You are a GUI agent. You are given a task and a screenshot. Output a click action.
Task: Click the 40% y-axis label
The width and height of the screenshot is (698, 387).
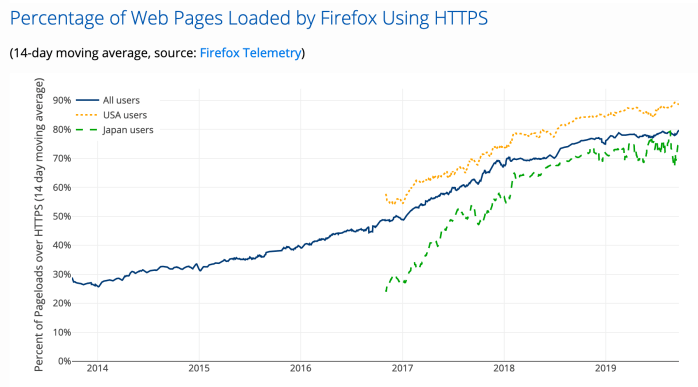(62, 245)
